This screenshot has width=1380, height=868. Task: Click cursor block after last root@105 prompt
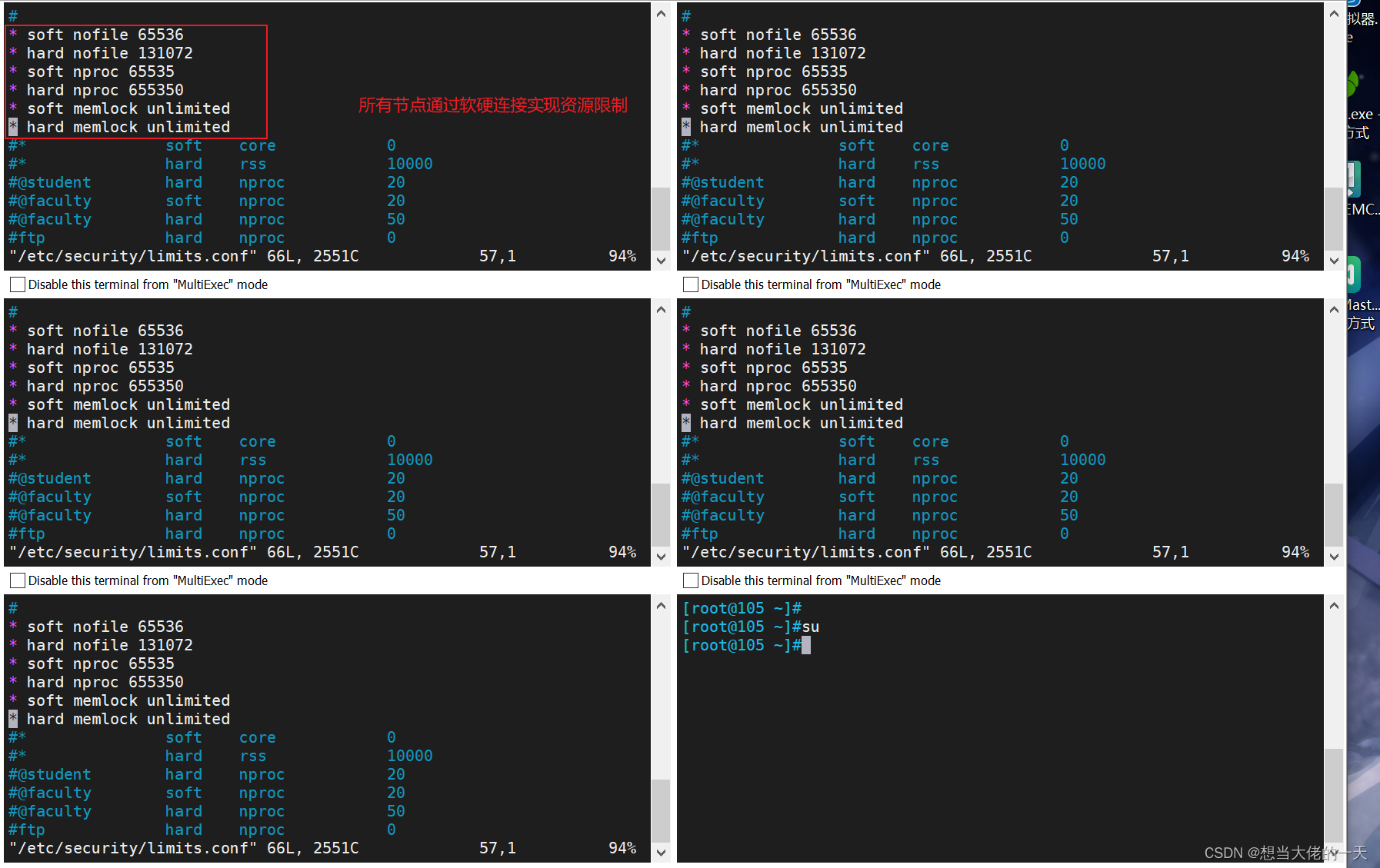[x=806, y=645]
